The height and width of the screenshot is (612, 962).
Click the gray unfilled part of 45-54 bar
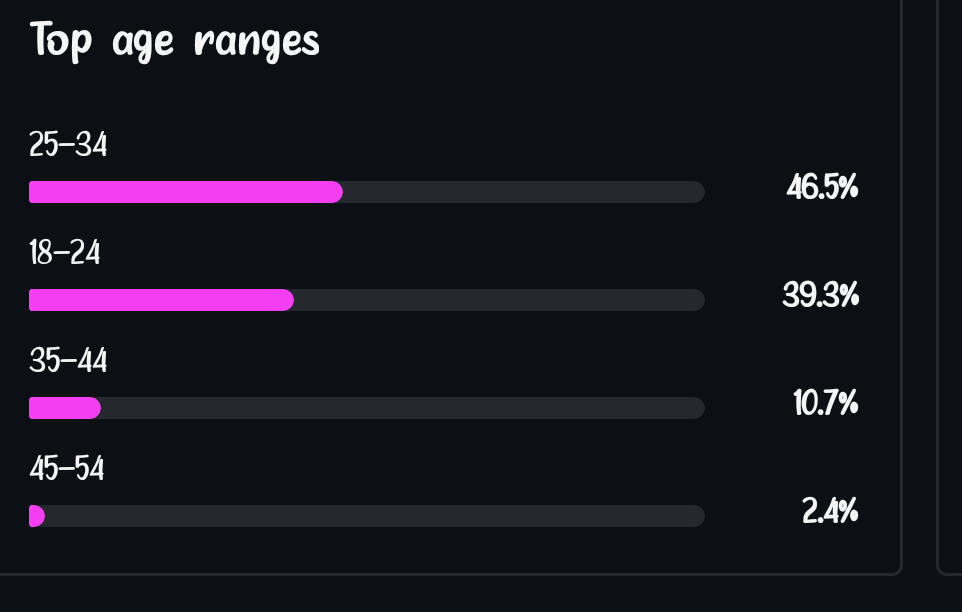click(x=374, y=516)
